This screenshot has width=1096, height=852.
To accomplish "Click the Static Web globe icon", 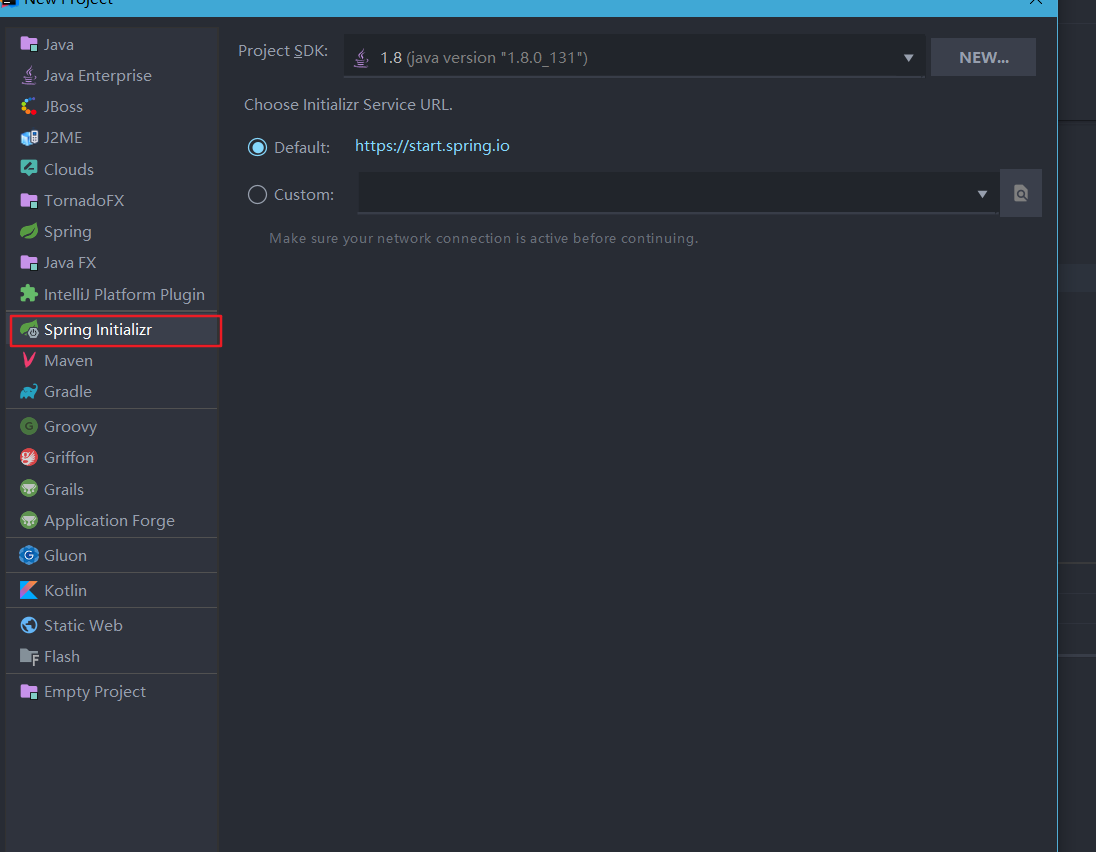I will coord(29,625).
